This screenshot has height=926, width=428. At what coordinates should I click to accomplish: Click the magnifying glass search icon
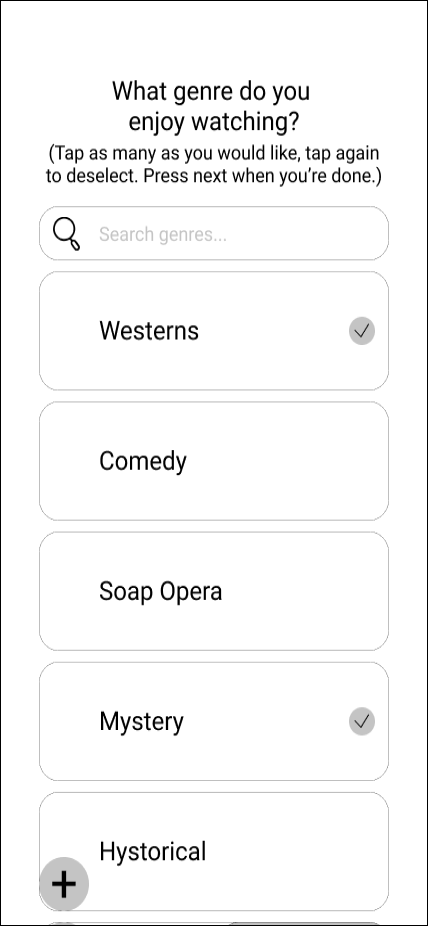(x=66, y=234)
